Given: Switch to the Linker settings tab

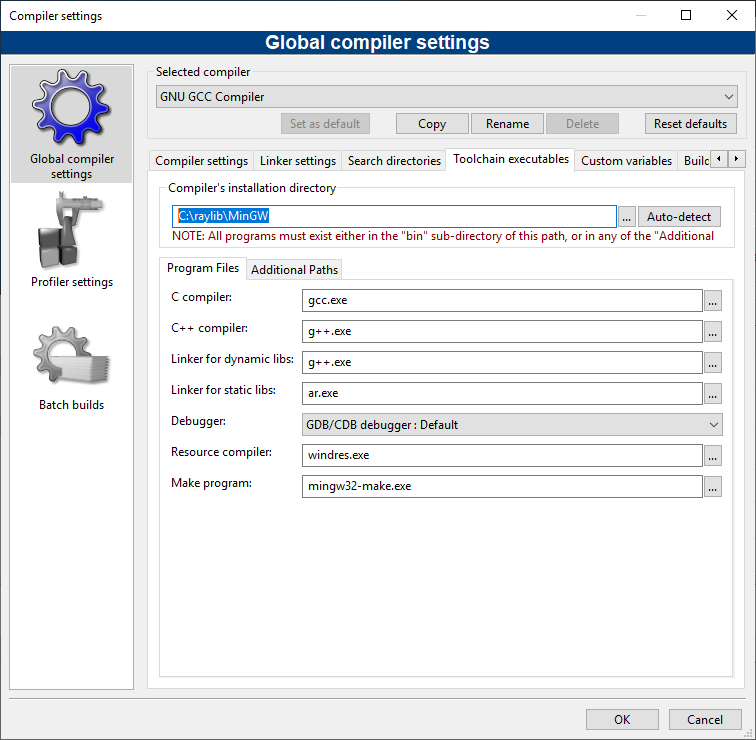Looking at the screenshot, I should 297,161.
